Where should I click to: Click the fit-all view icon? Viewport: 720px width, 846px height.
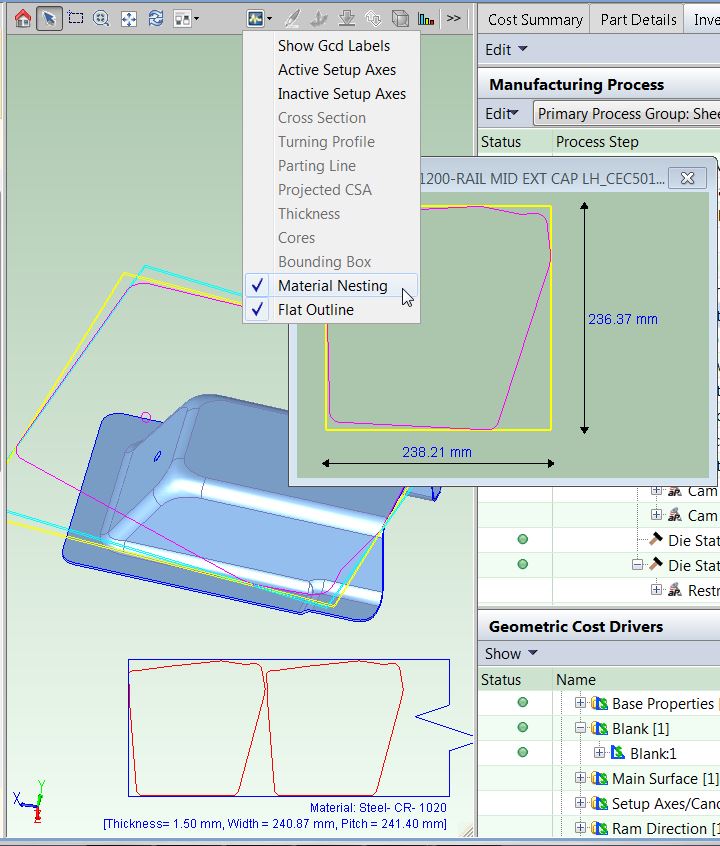pos(128,18)
